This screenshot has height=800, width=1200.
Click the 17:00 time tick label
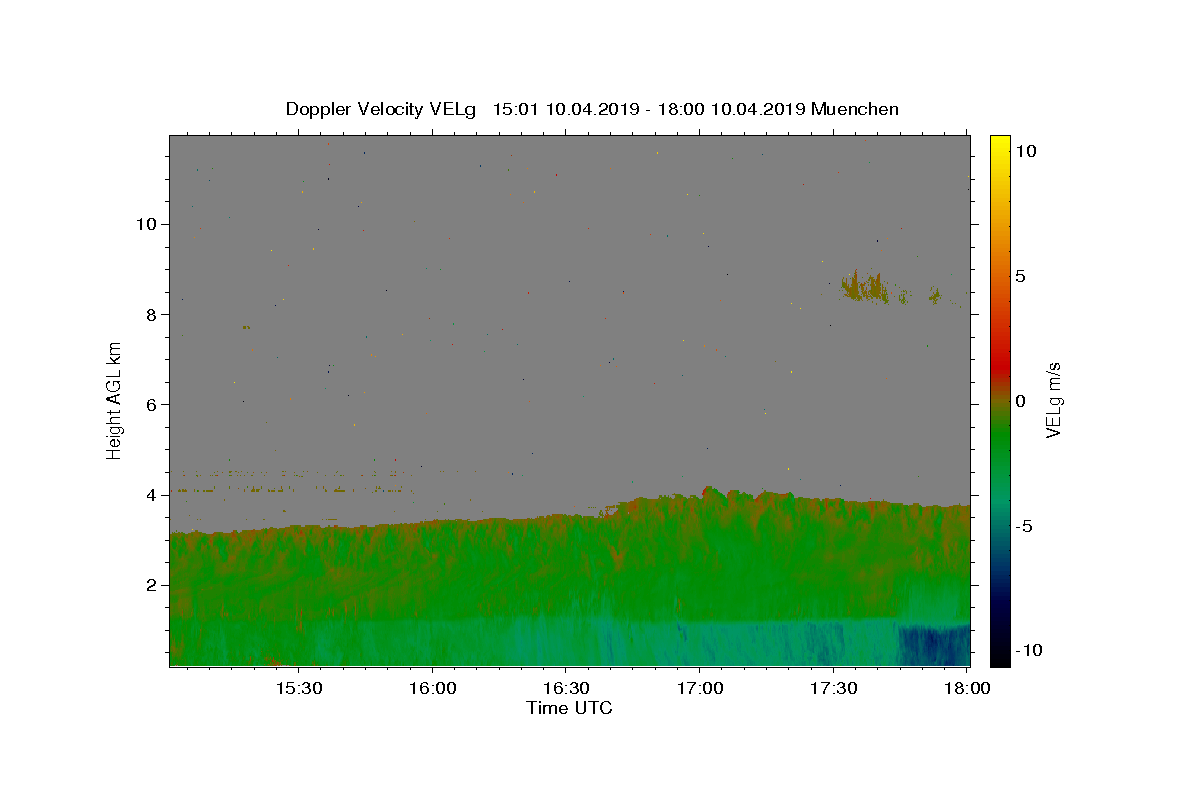click(x=699, y=689)
